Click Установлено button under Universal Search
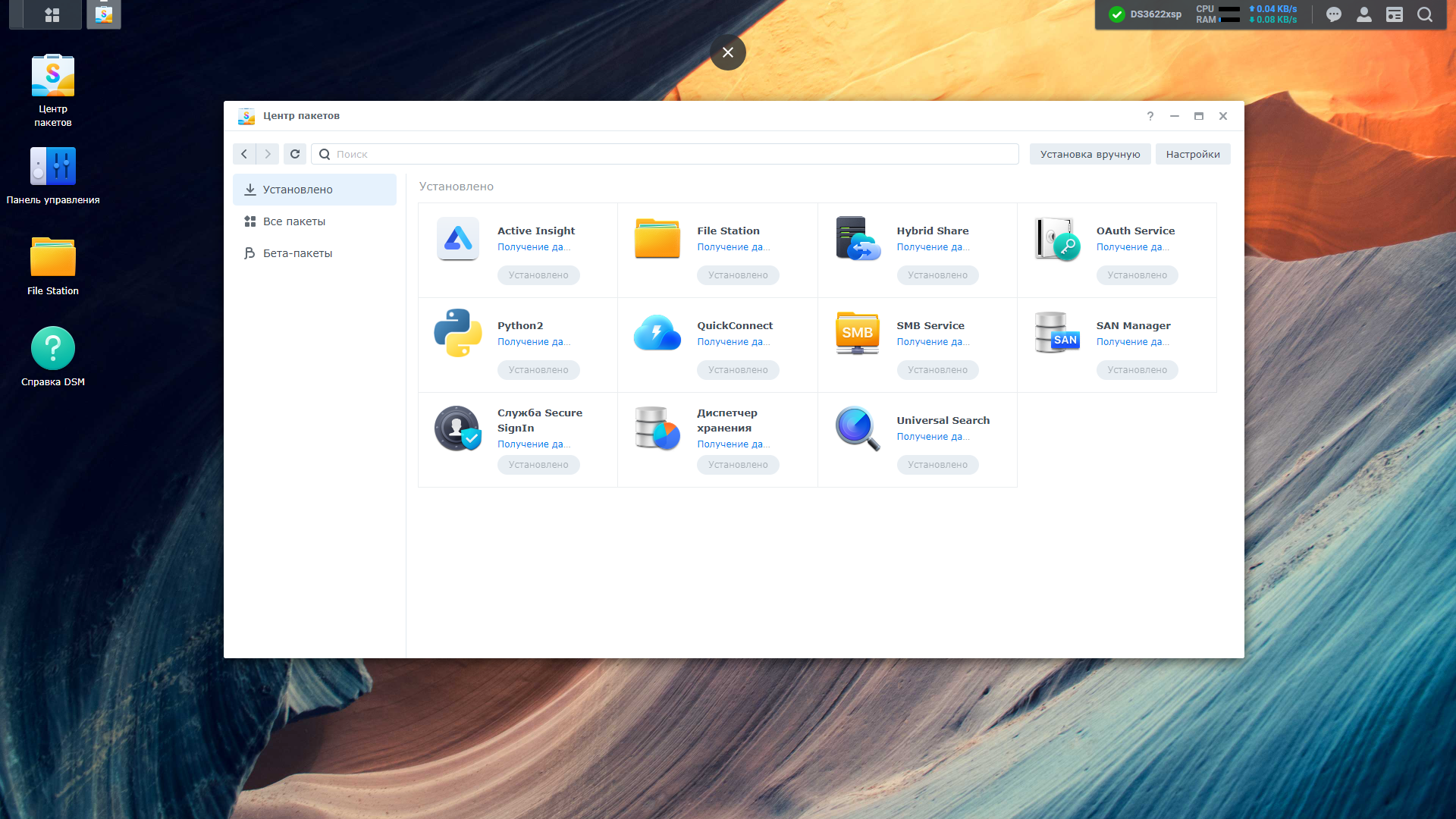Image resolution: width=1456 pixels, height=819 pixels. point(937,465)
